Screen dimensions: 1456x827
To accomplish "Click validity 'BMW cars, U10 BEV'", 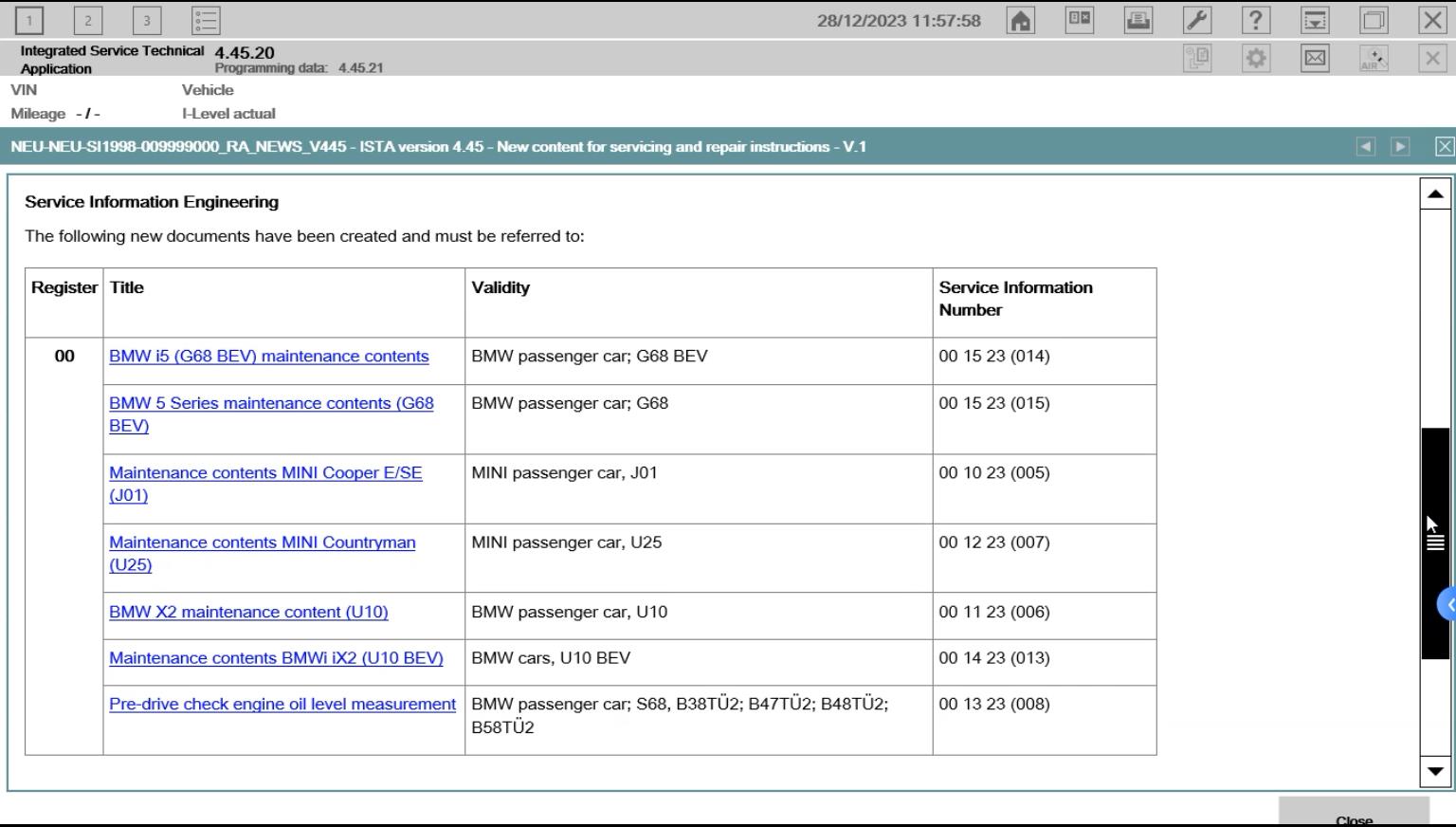I will click(551, 658).
